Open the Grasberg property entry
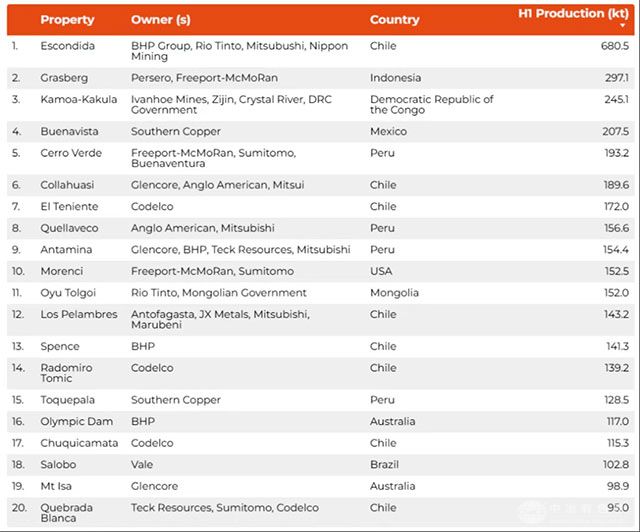640x532 pixels. 63,78
